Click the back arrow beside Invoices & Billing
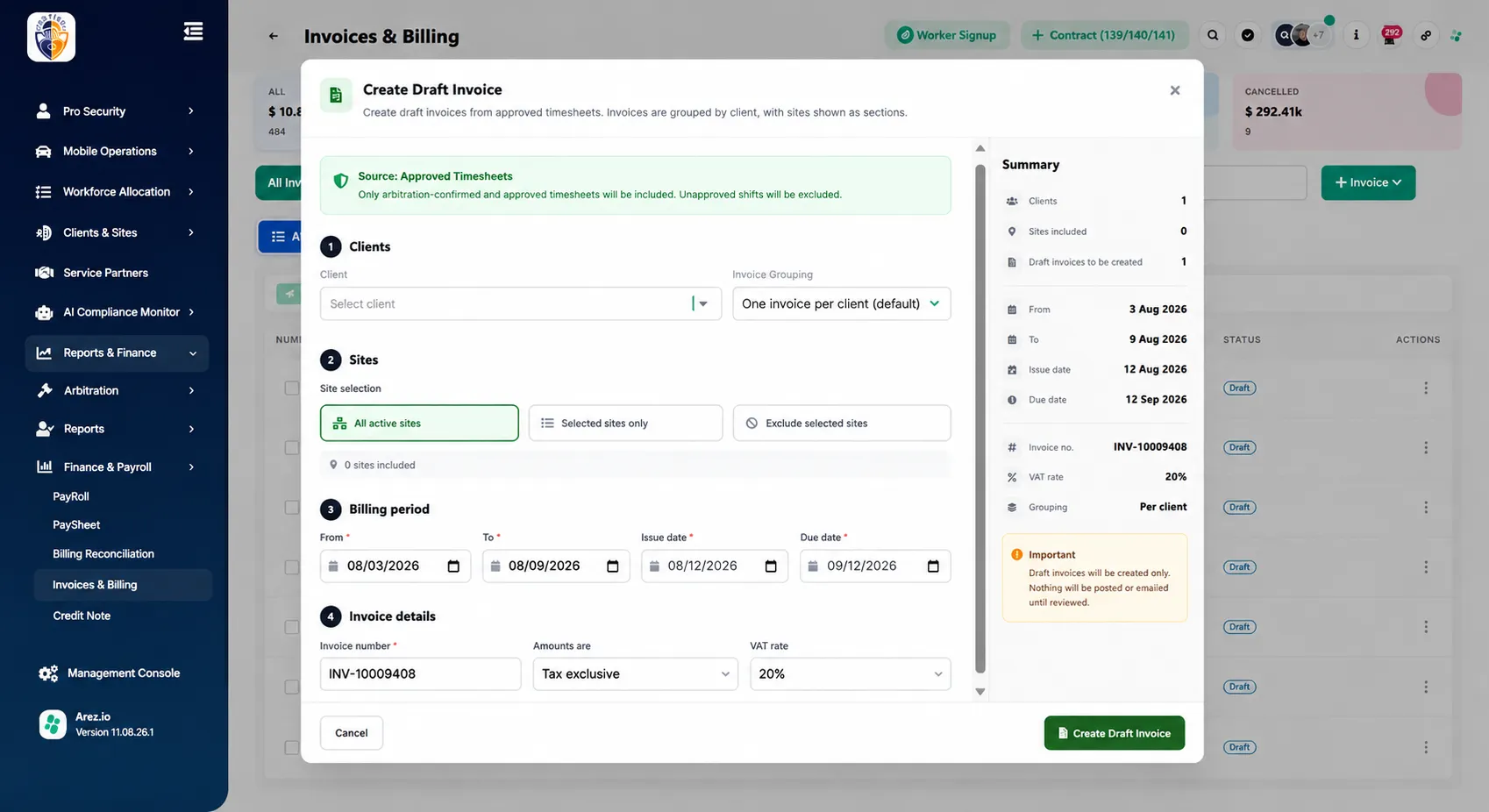 tap(274, 36)
